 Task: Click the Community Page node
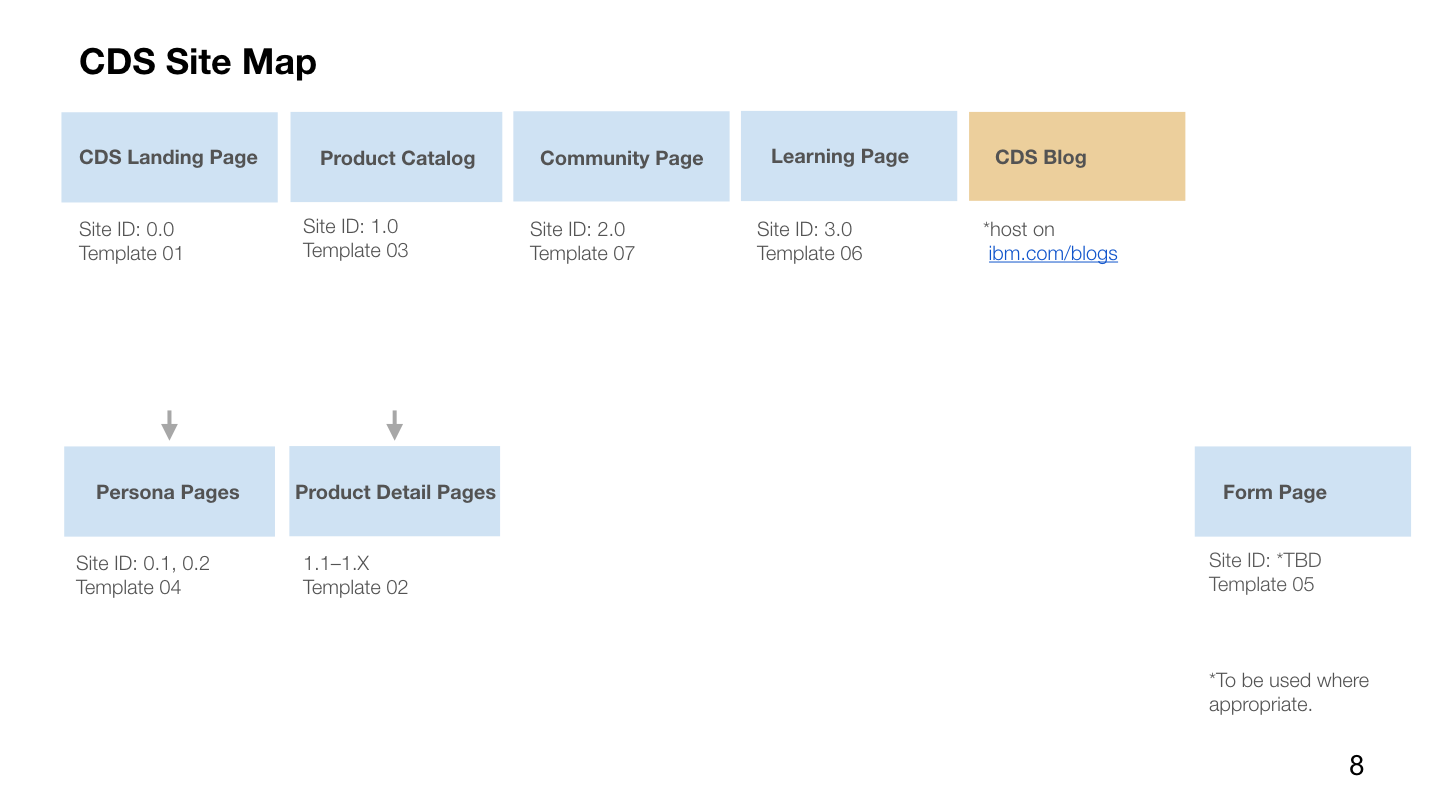621,156
